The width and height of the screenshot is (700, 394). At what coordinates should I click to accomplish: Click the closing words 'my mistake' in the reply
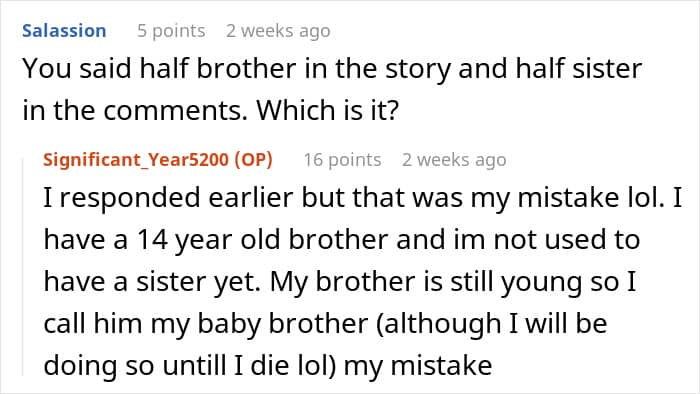(418, 366)
